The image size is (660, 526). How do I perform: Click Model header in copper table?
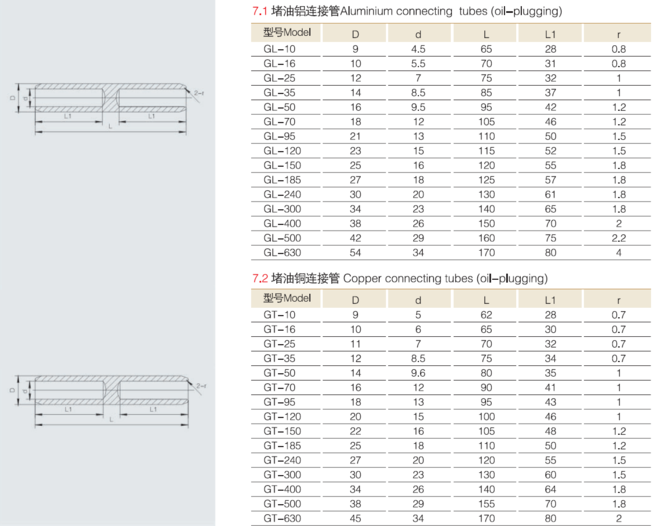point(287,298)
